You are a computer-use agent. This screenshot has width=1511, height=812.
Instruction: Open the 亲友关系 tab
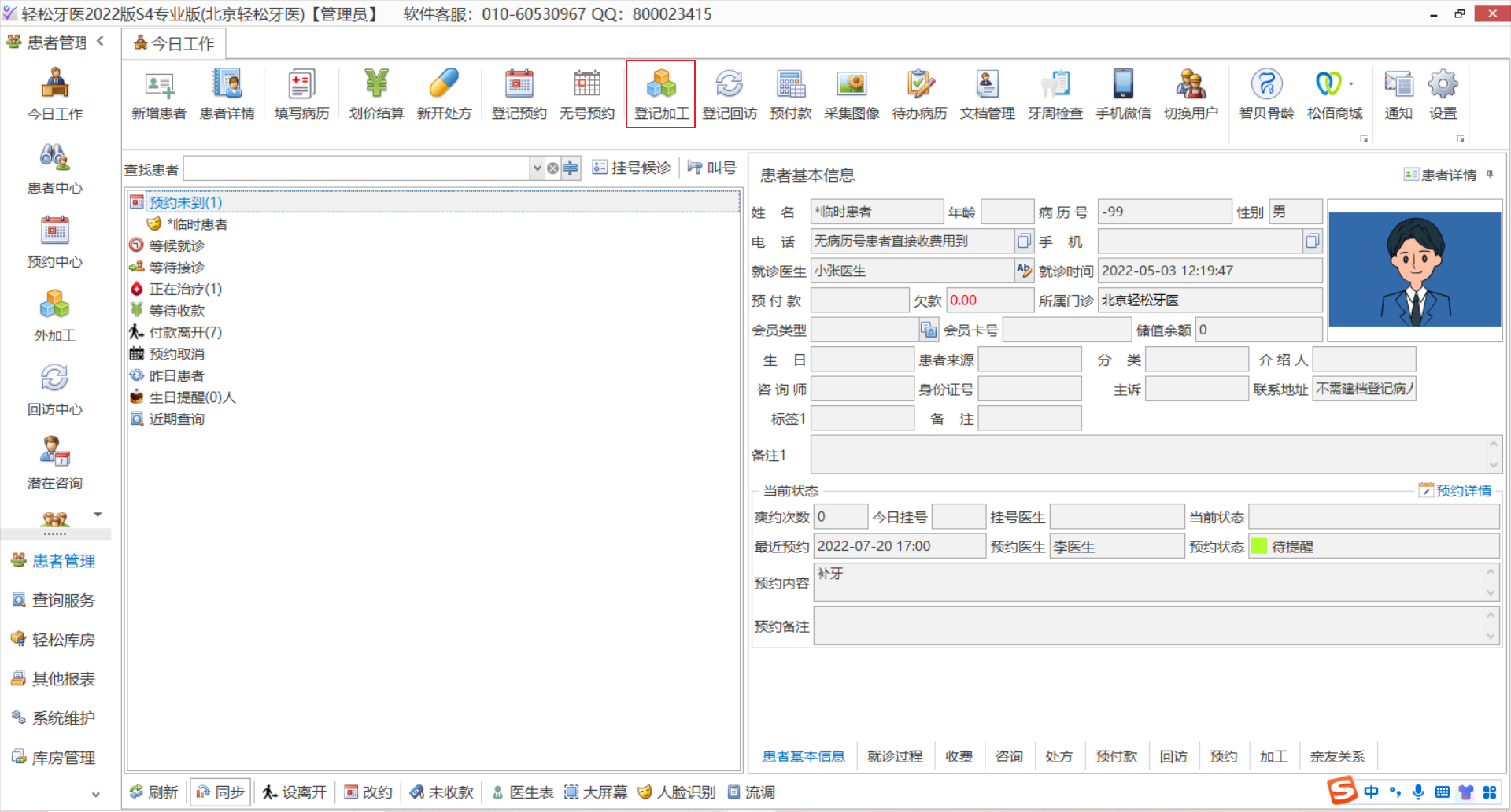pos(1337,756)
